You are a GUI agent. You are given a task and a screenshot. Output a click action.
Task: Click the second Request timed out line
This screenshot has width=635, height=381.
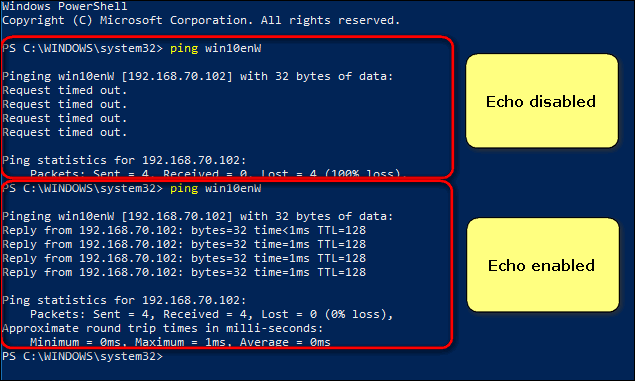pyautogui.click(x=65, y=104)
